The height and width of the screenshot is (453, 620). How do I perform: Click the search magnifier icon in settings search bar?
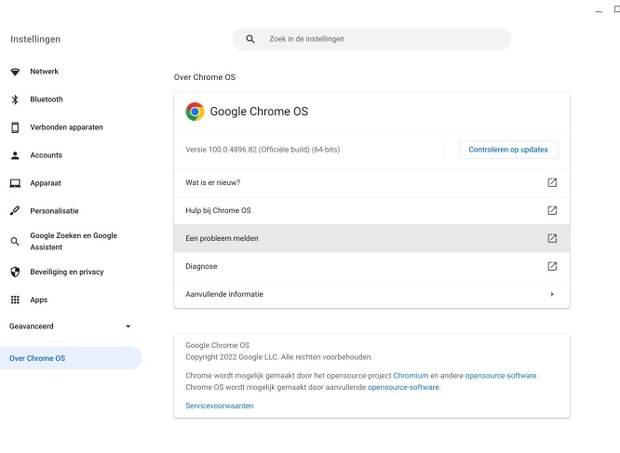tap(250, 39)
